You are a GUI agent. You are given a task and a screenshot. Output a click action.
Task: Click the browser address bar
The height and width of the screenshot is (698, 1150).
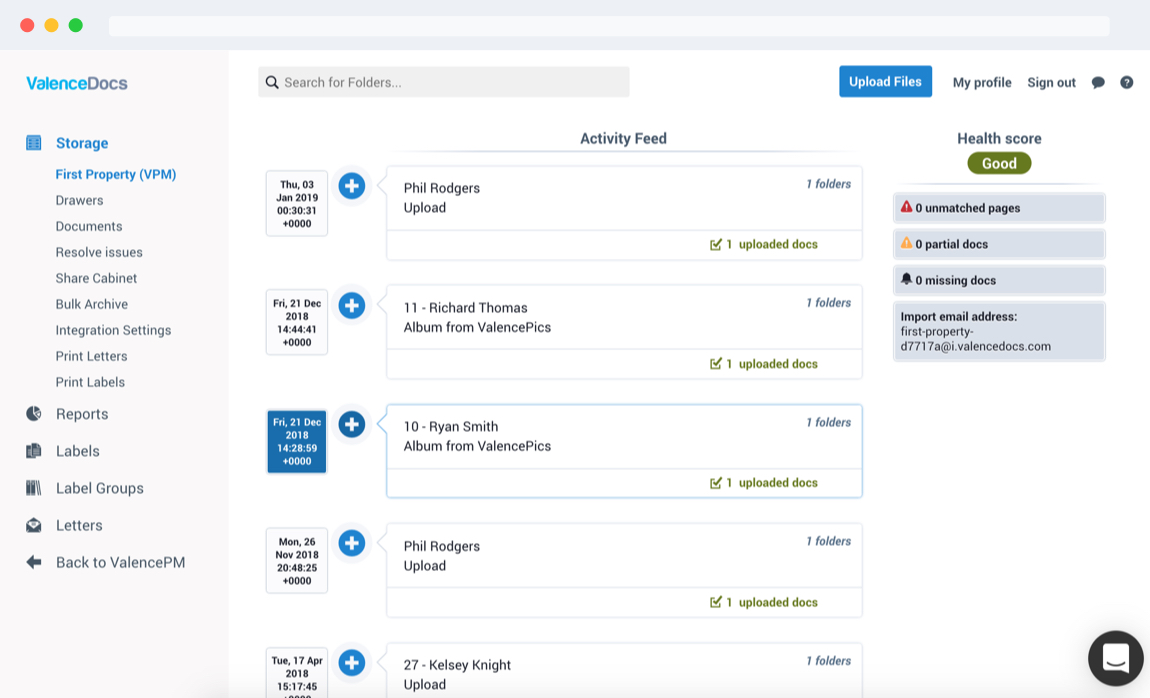tap(609, 26)
